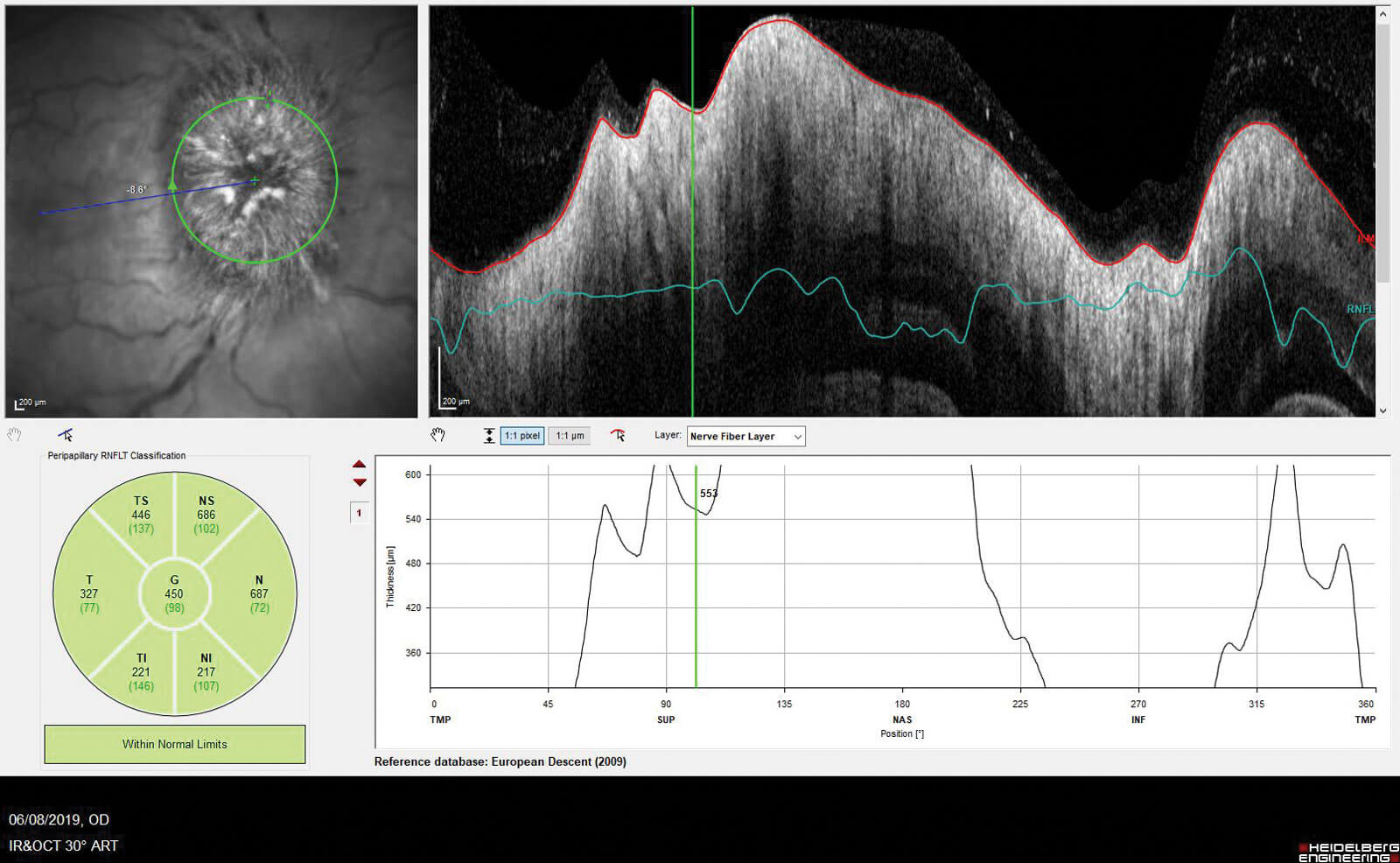The width and height of the screenshot is (1400, 863).
Task: Click the Within Normal Limits box
Action: point(175,744)
